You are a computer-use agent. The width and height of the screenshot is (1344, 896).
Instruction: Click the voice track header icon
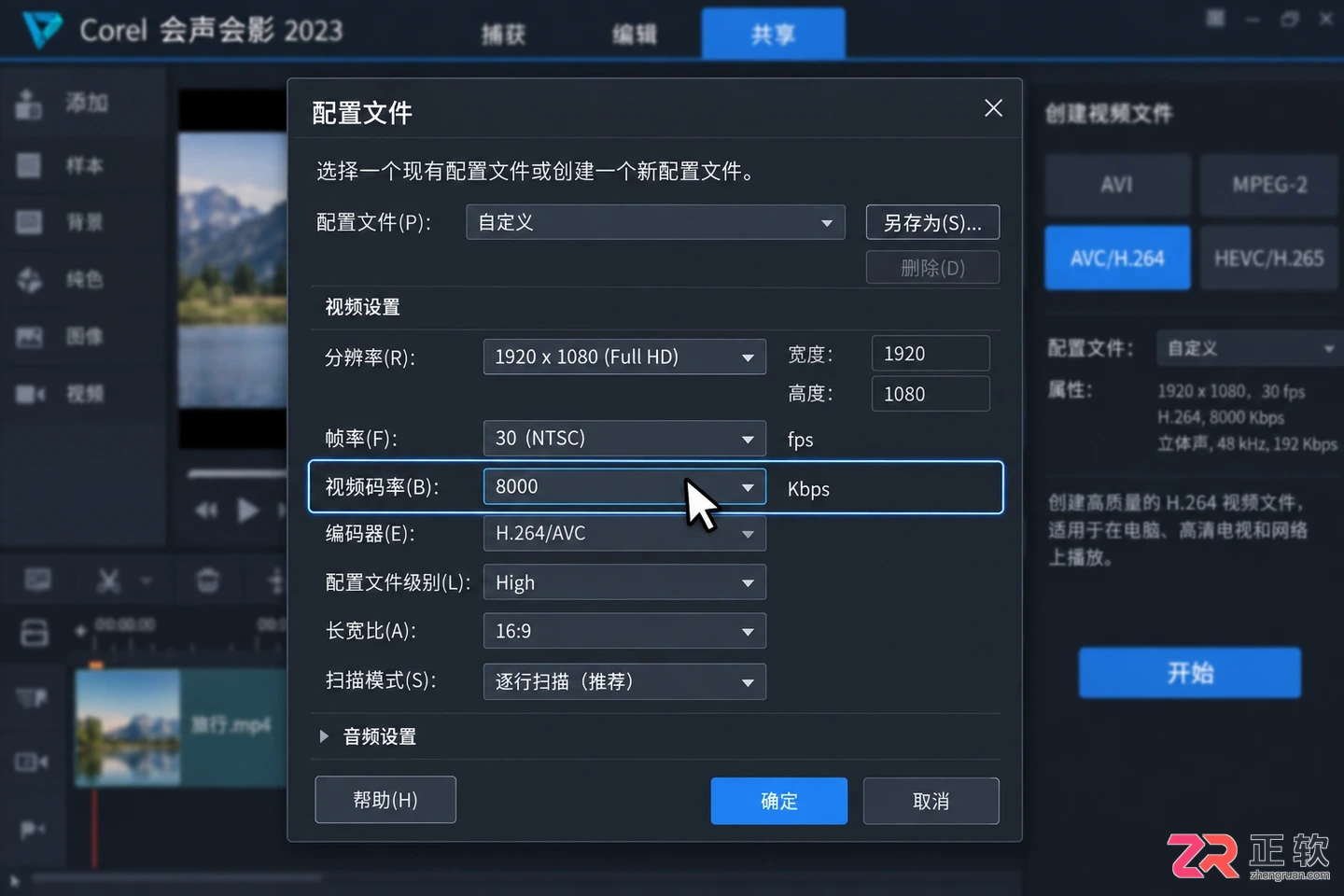pos(32,829)
